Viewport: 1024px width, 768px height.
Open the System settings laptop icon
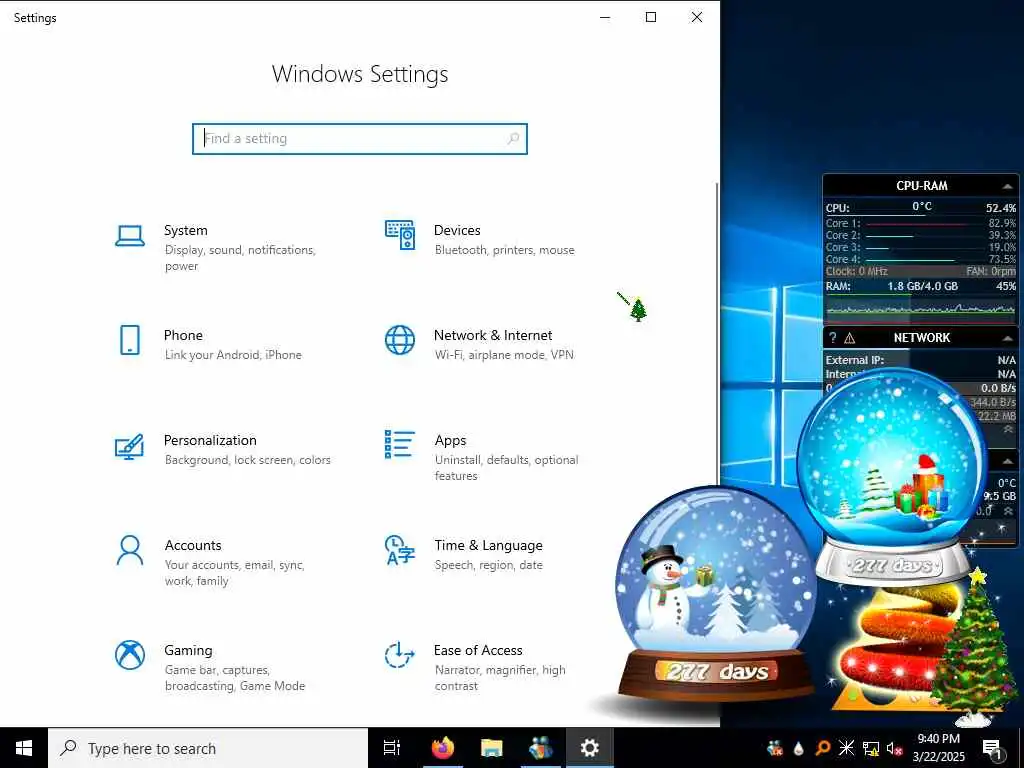coord(129,236)
